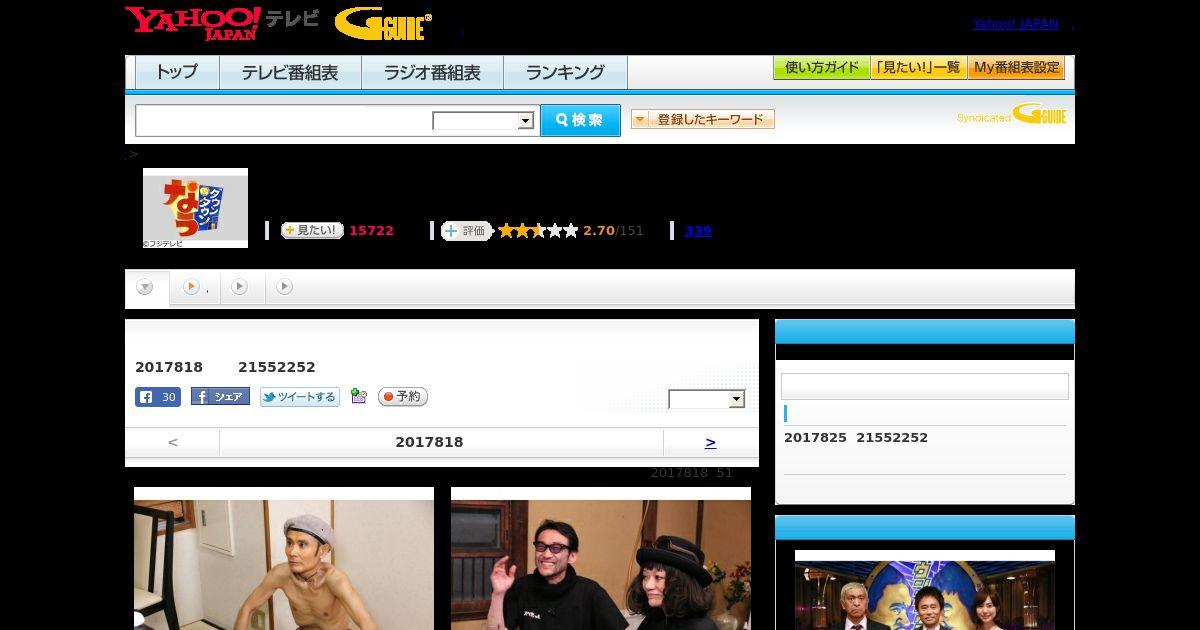The height and width of the screenshot is (630, 1200).
Task: Open the 登録したキーワード dropdown
Action: pyautogui.click(x=703, y=120)
